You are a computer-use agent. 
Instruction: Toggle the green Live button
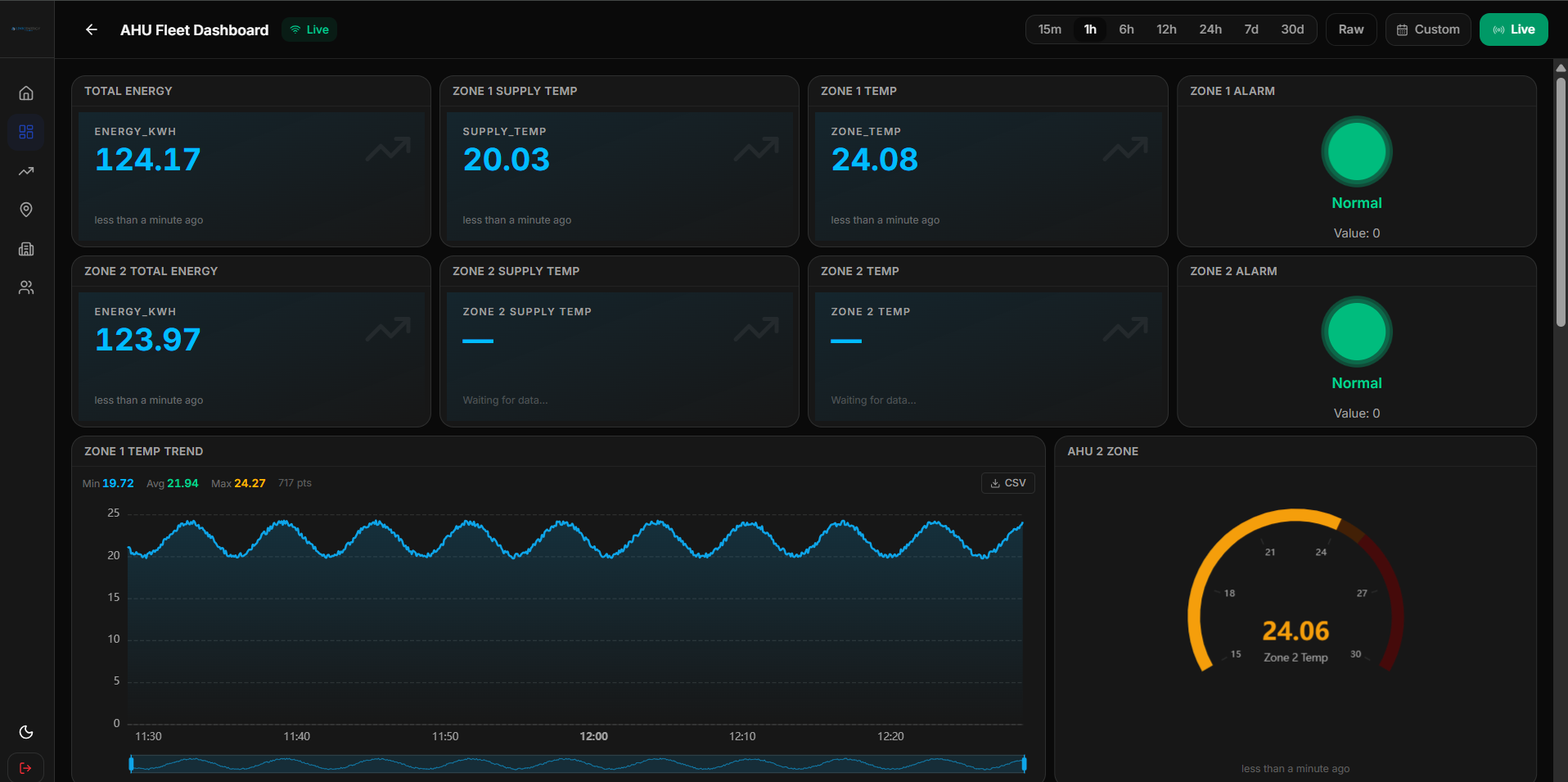click(x=1513, y=29)
